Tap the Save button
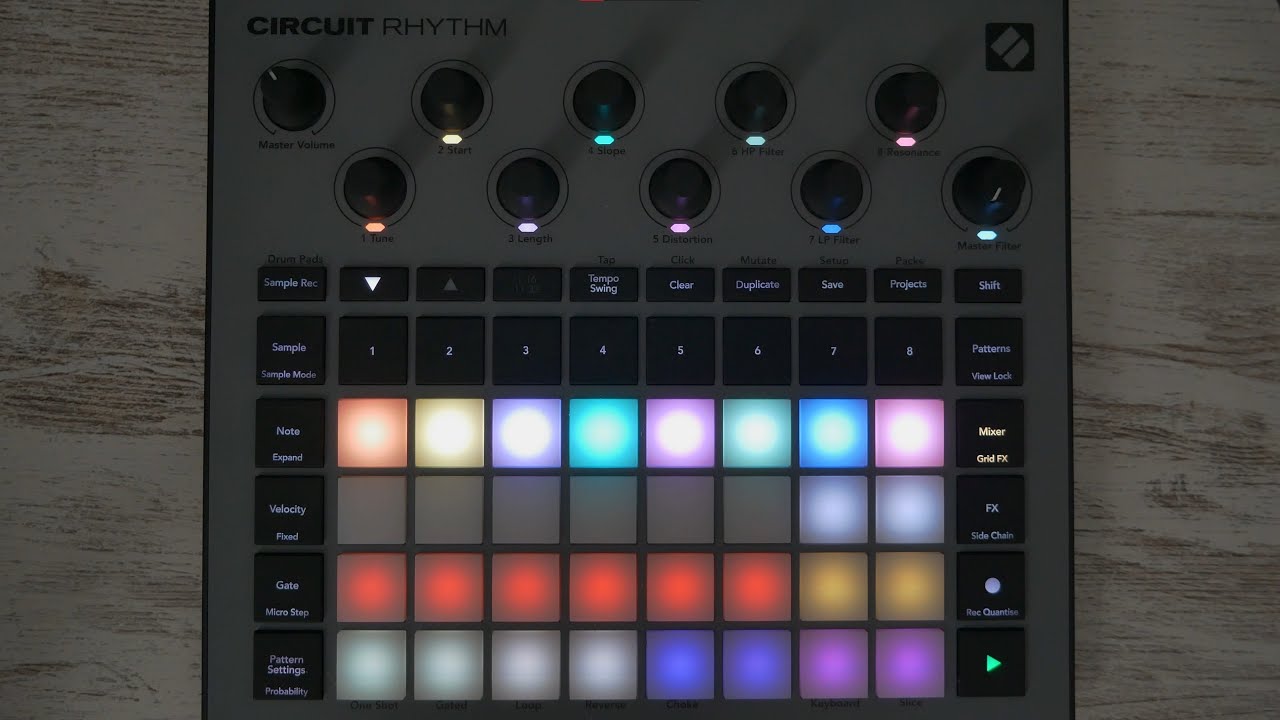The image size is (1280, 720). [833, 284]
